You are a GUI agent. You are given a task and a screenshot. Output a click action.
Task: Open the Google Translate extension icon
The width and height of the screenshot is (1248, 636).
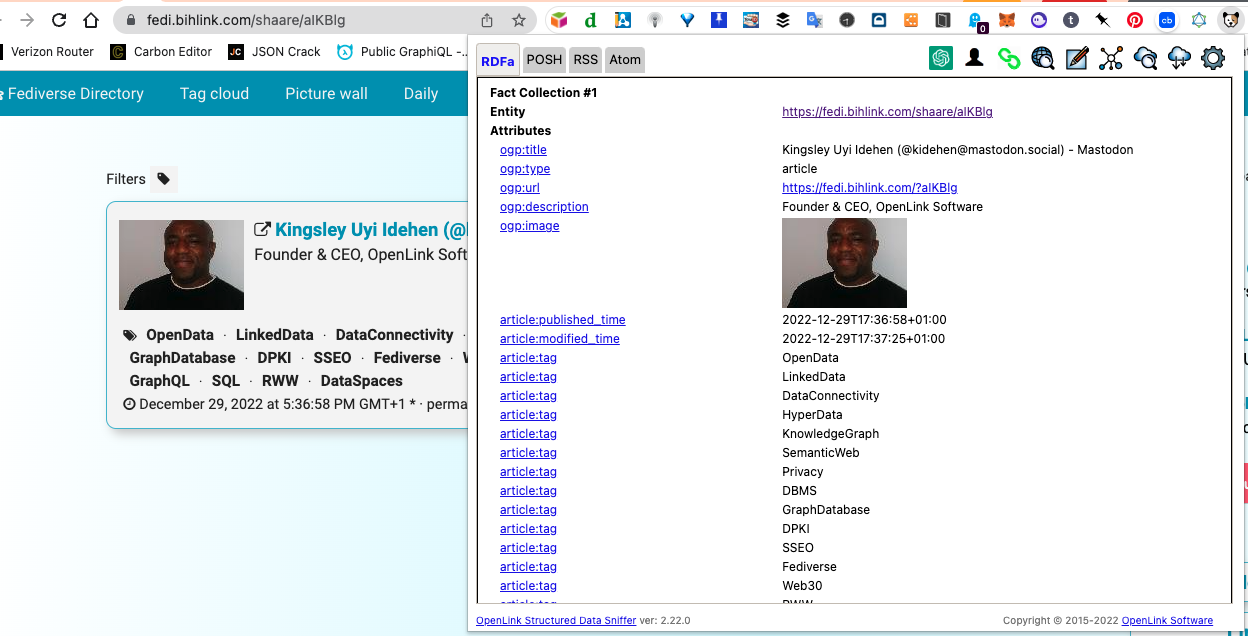(x=815, y=20)
